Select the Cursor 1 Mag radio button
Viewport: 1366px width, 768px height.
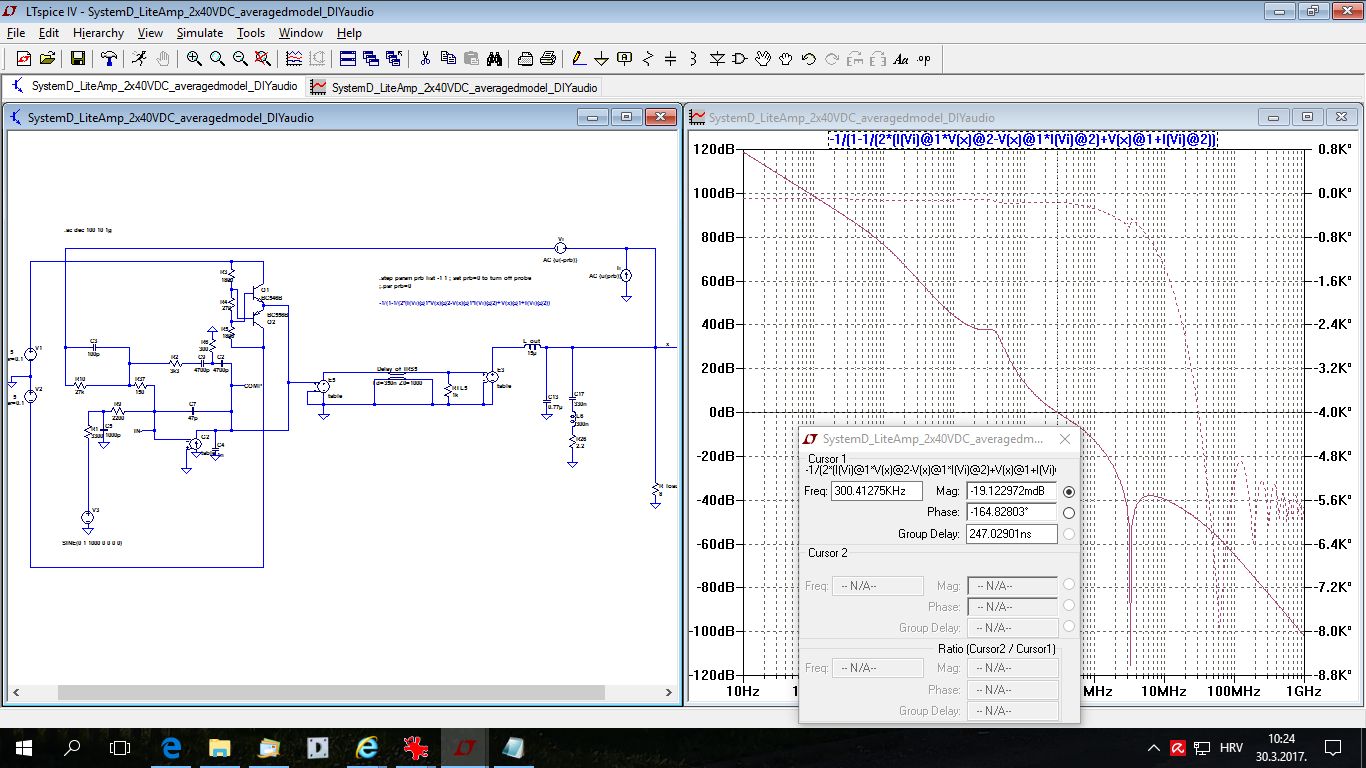[1069, 492]
